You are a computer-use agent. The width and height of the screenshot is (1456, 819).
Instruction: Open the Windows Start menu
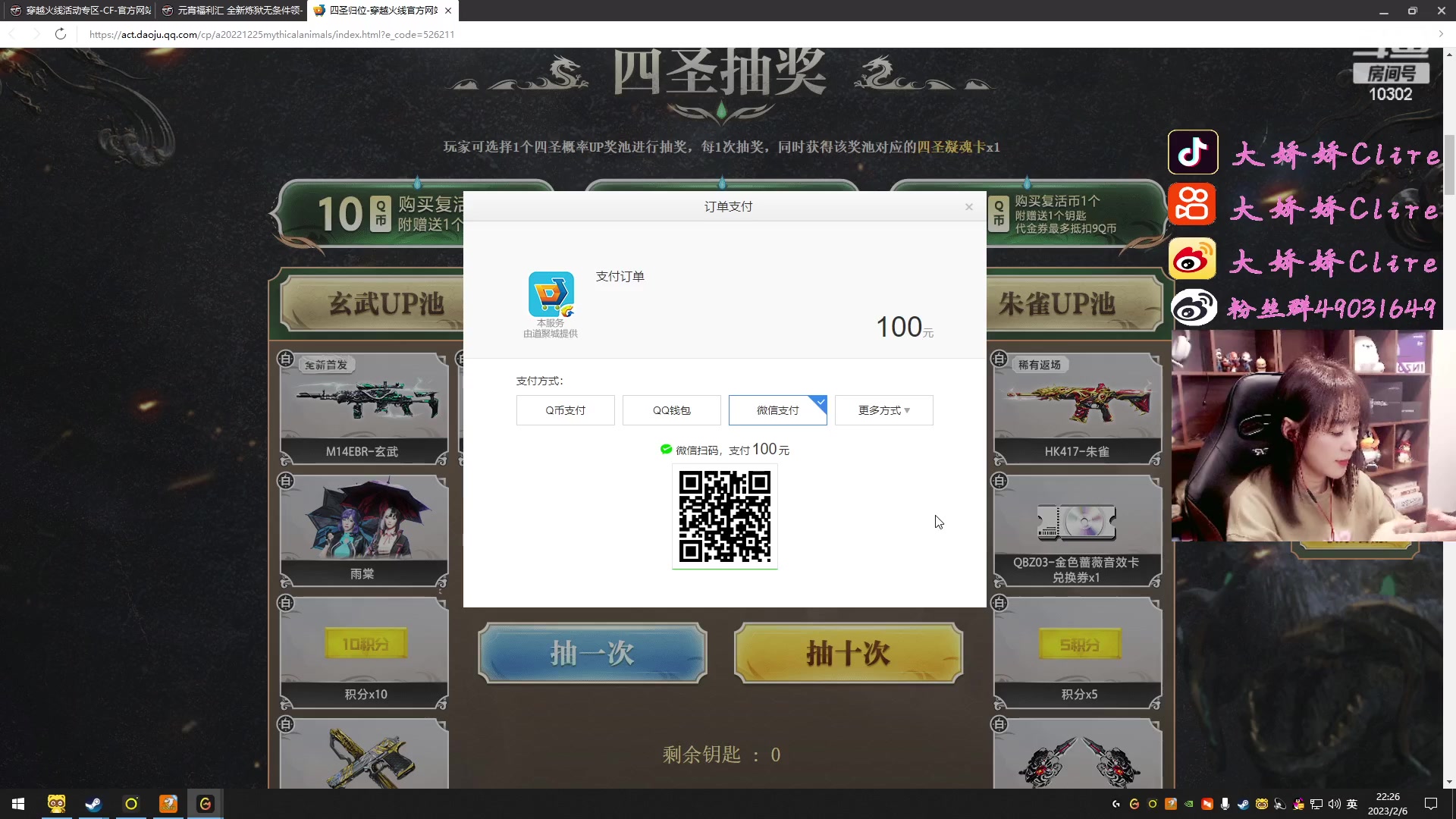click(x=18, y=804)
